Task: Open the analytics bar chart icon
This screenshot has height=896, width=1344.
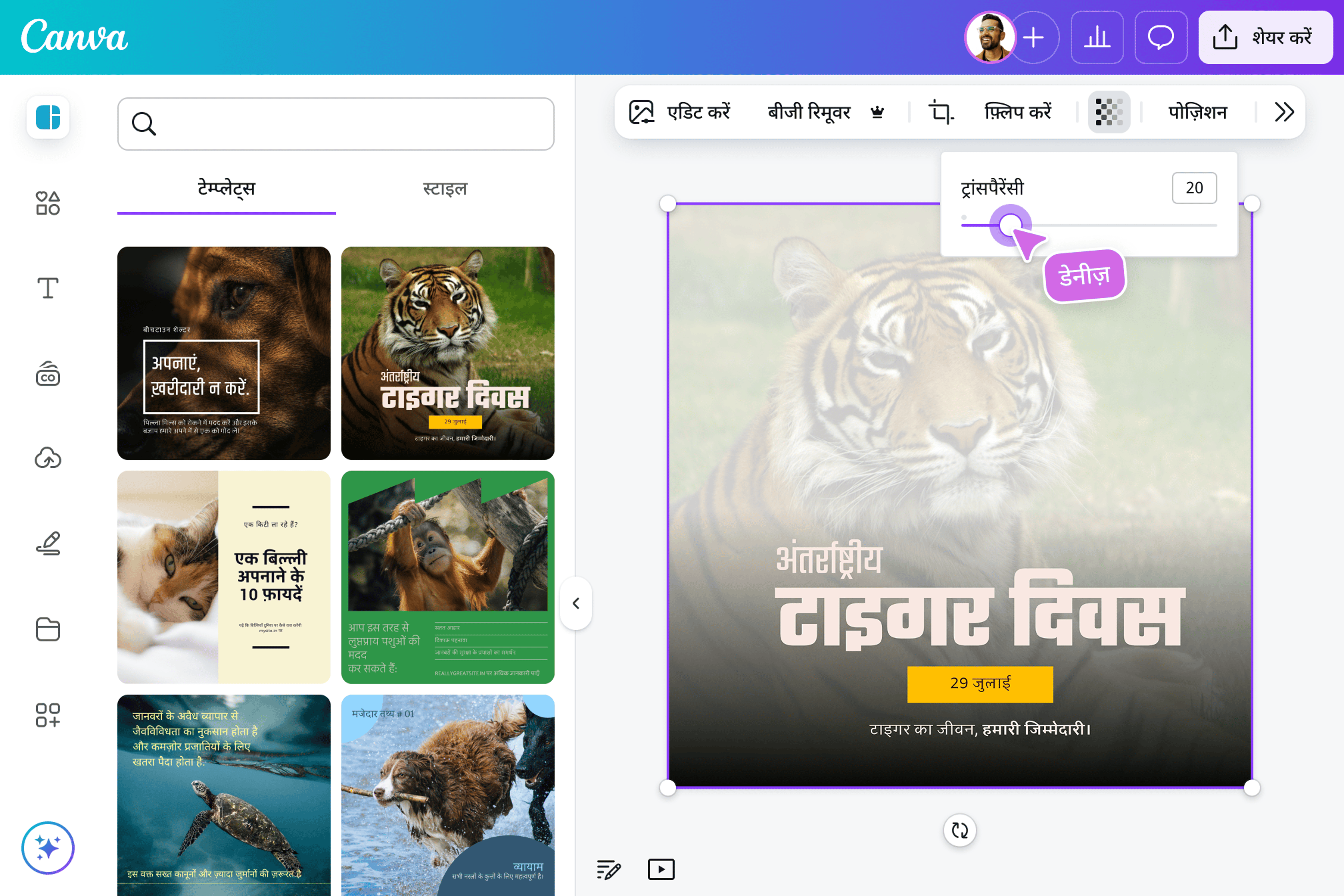Action: pos(1097,37)
